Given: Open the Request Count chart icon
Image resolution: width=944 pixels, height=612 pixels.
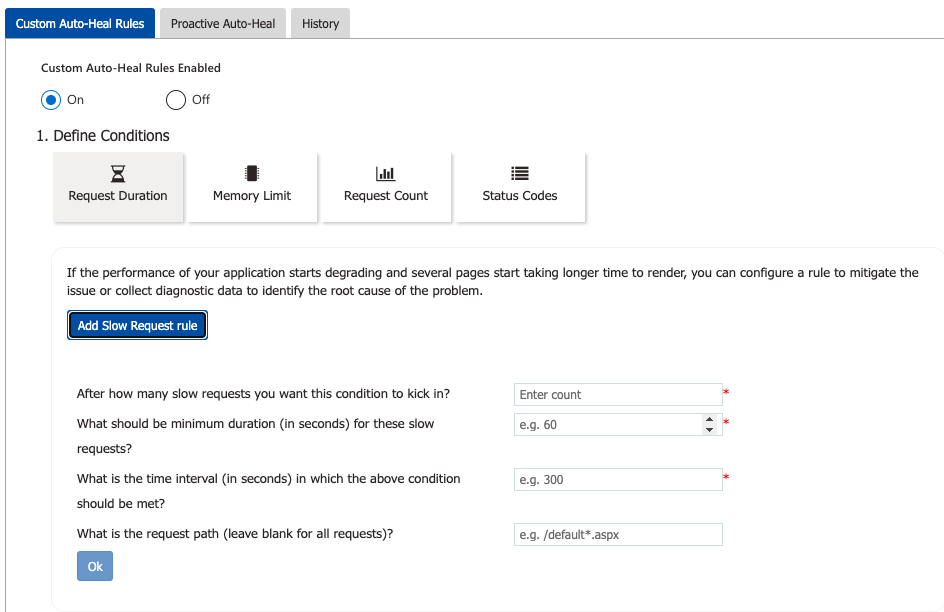Looking at the screenshot, I should pos(385,172).
